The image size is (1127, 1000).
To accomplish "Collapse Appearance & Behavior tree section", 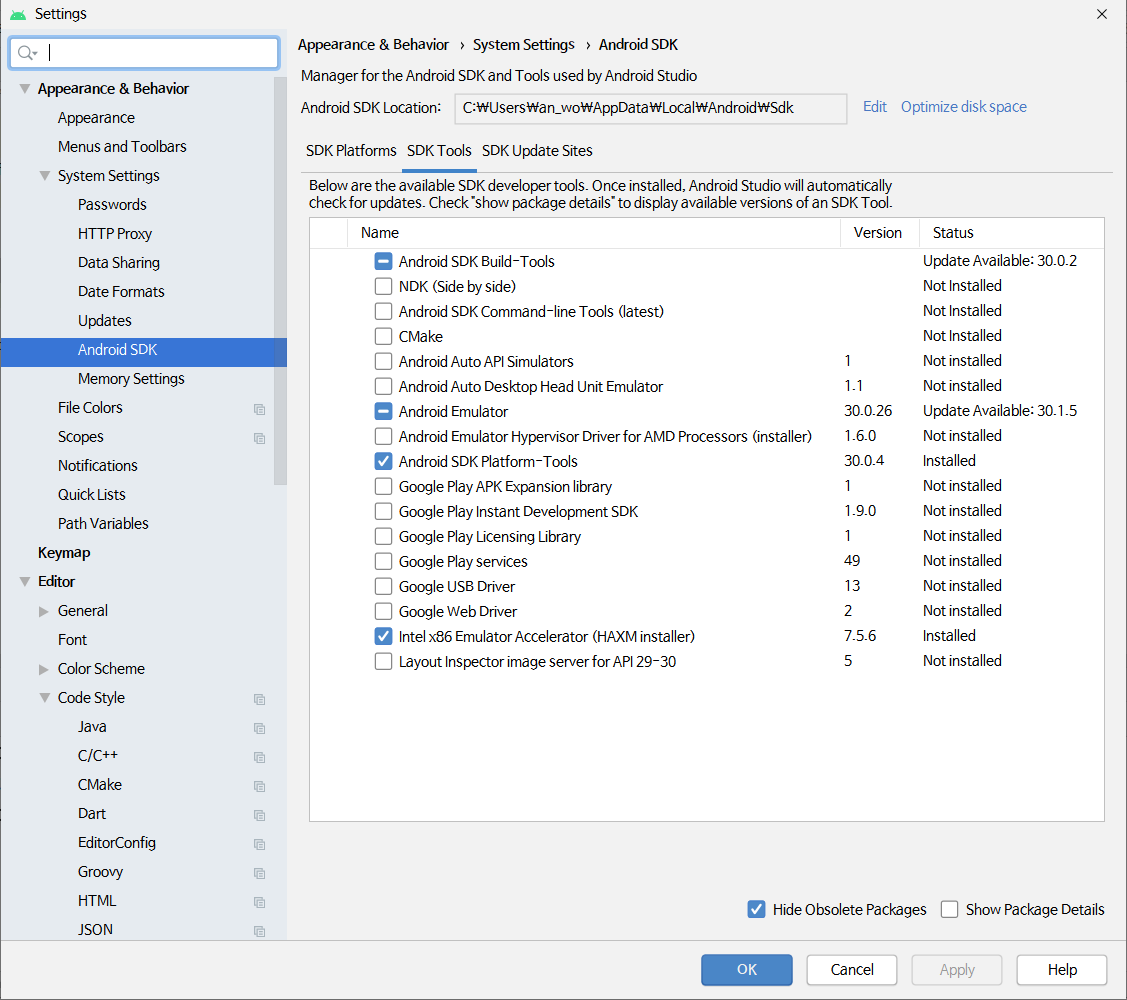I will pos(24,88).
